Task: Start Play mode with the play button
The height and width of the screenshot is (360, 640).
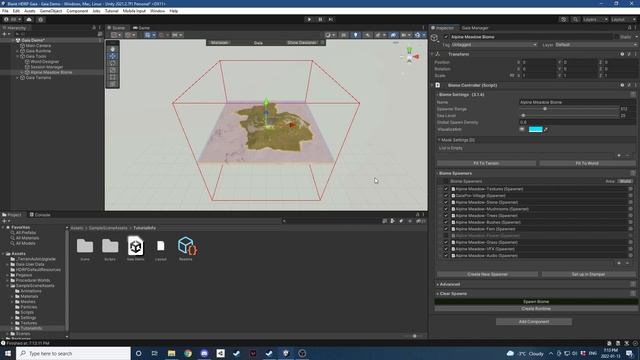Action: 309,19
